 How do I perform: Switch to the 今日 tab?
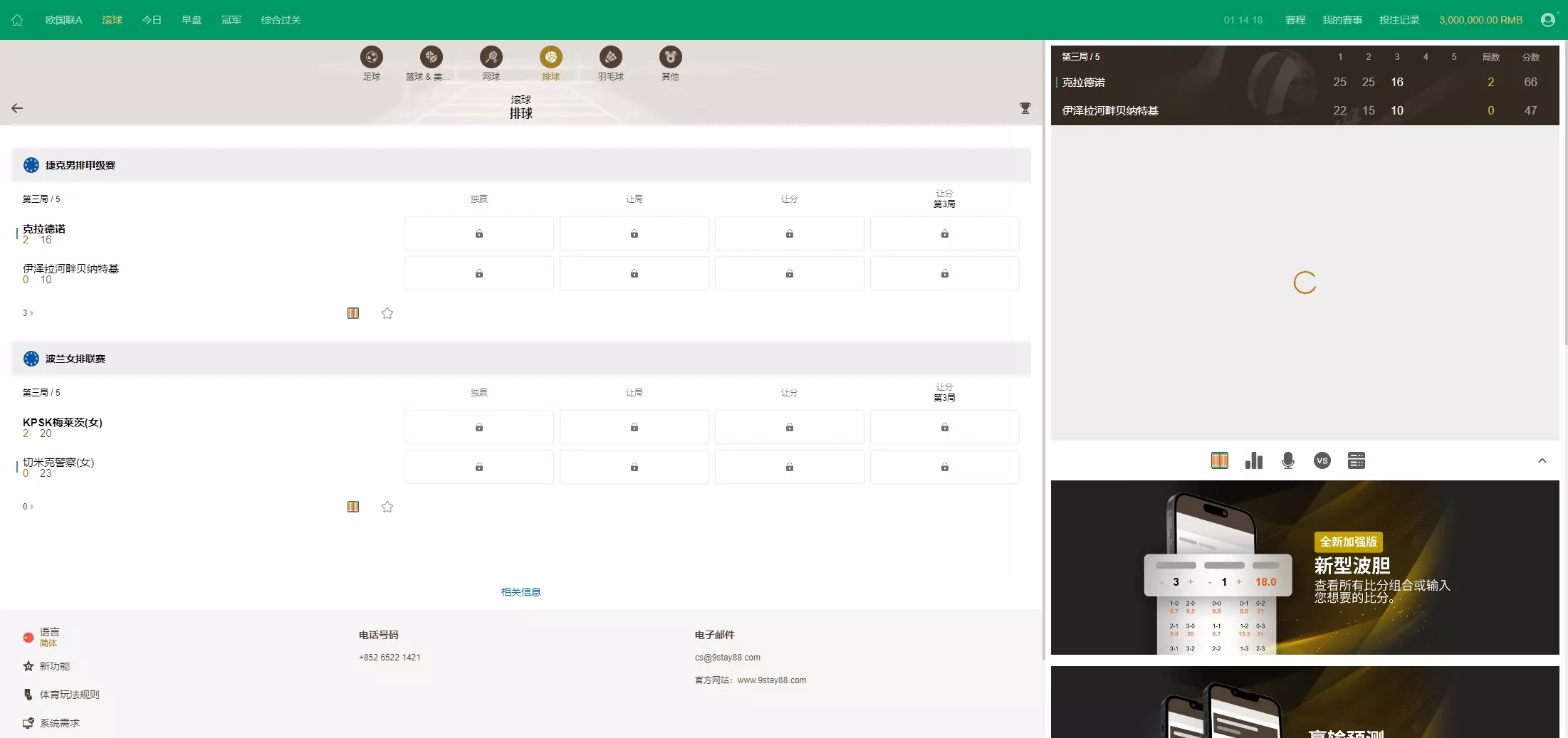152,20
